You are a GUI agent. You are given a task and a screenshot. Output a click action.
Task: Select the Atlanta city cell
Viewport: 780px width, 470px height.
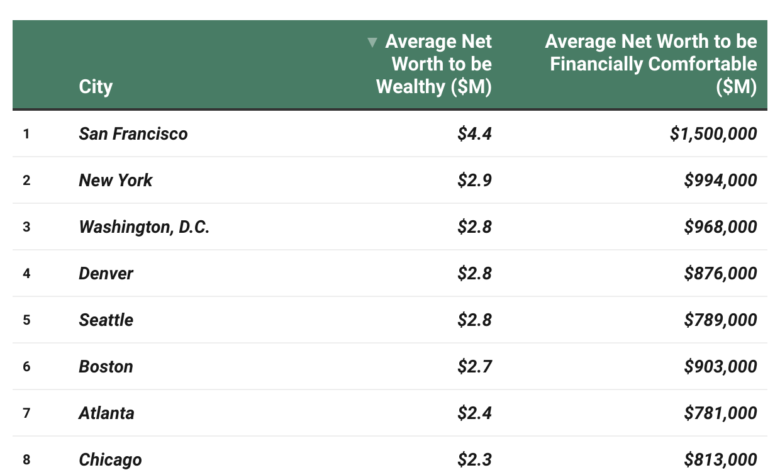[106, 413]
